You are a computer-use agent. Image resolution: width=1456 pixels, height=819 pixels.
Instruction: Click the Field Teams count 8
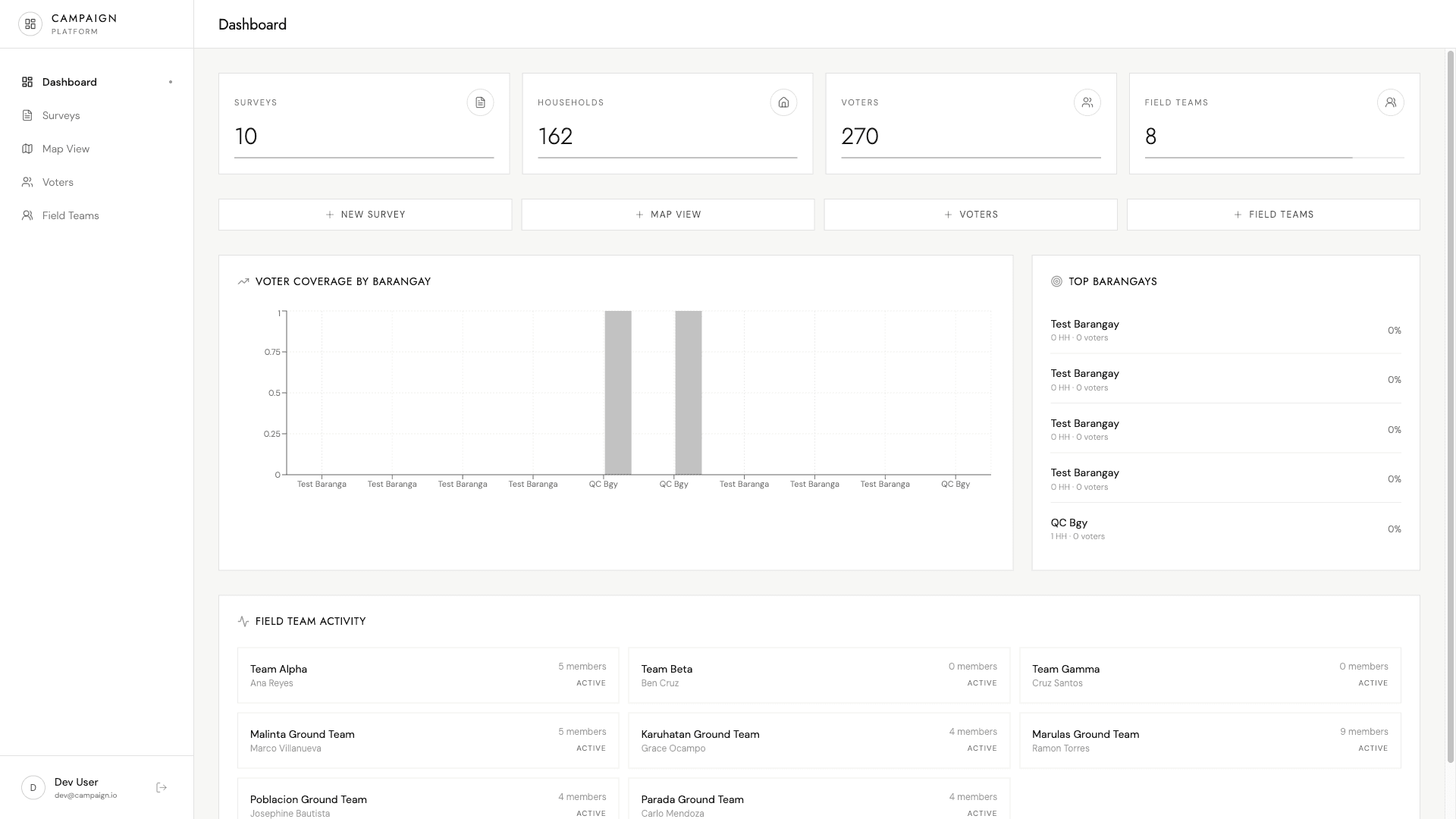1150,136
